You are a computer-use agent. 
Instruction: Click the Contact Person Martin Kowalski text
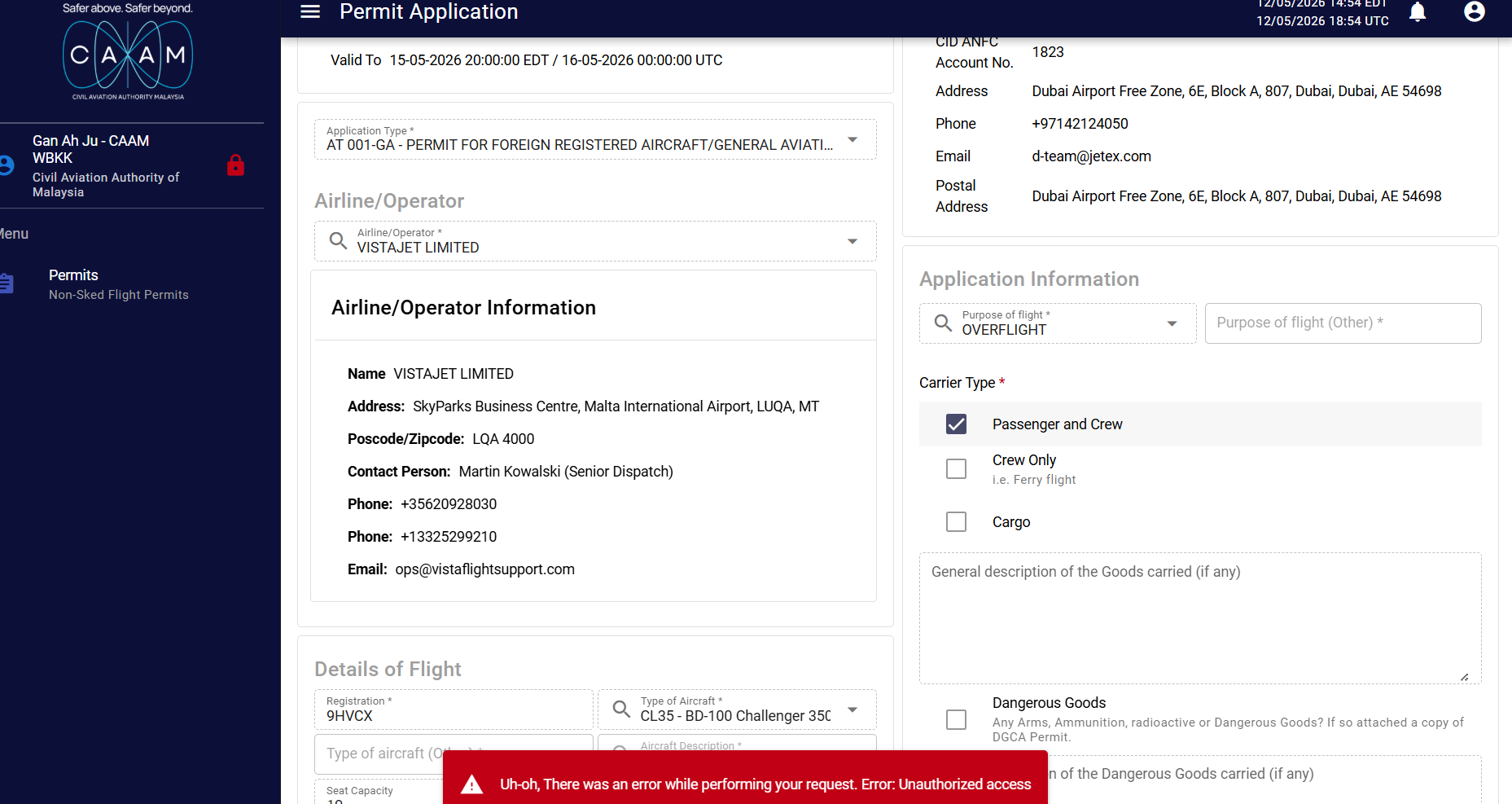(511, 472)
